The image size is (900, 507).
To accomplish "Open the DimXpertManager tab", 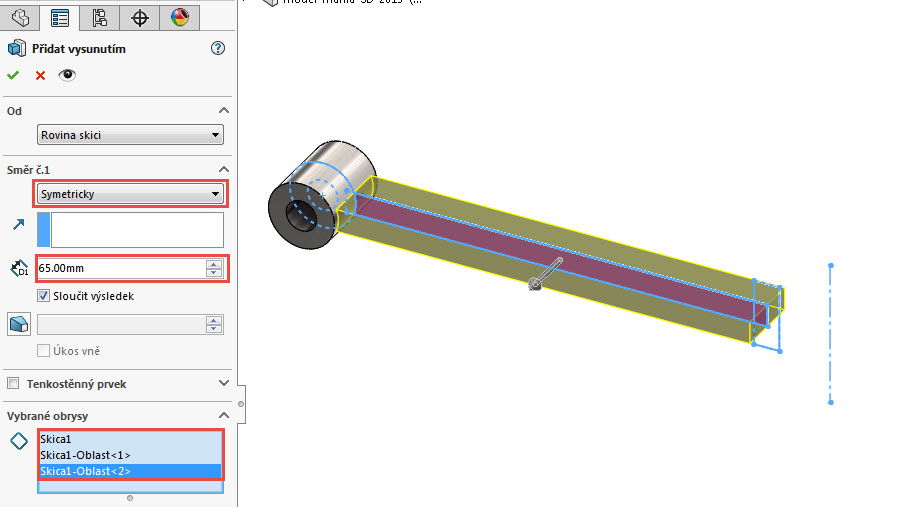I will (139, 17).
